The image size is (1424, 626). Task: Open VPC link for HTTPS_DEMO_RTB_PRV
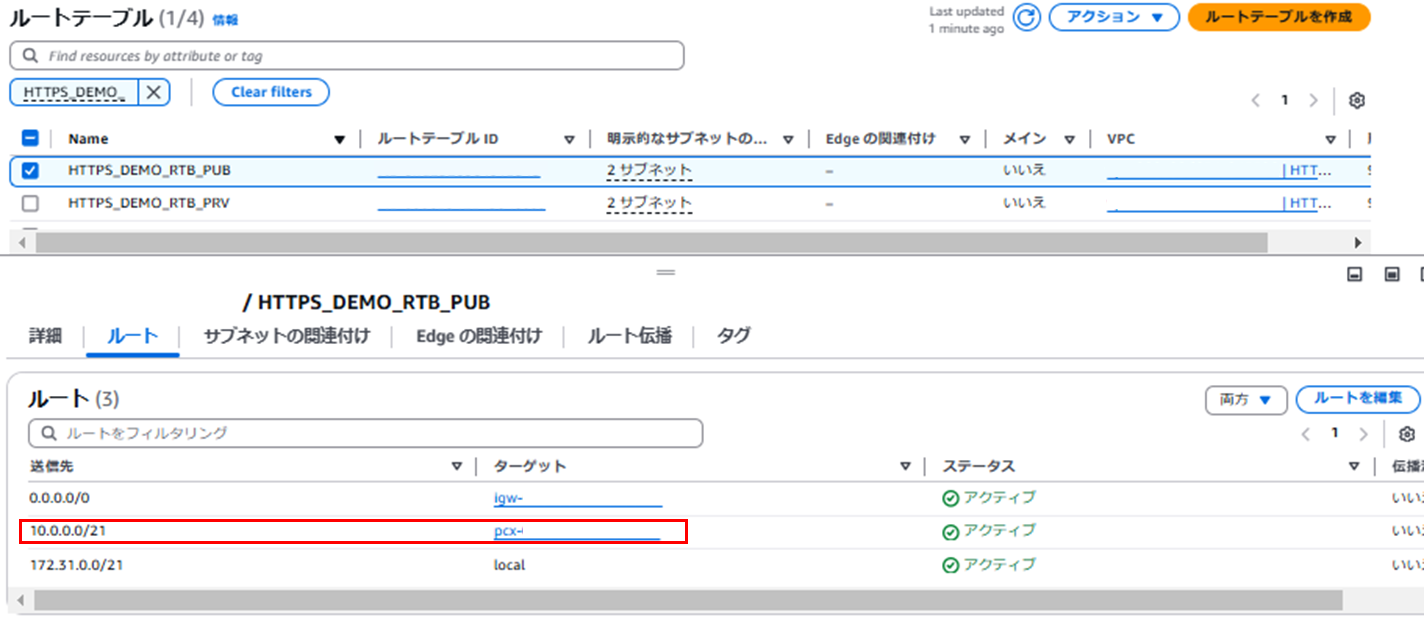pyautogui.click(x=1219, y=203)
